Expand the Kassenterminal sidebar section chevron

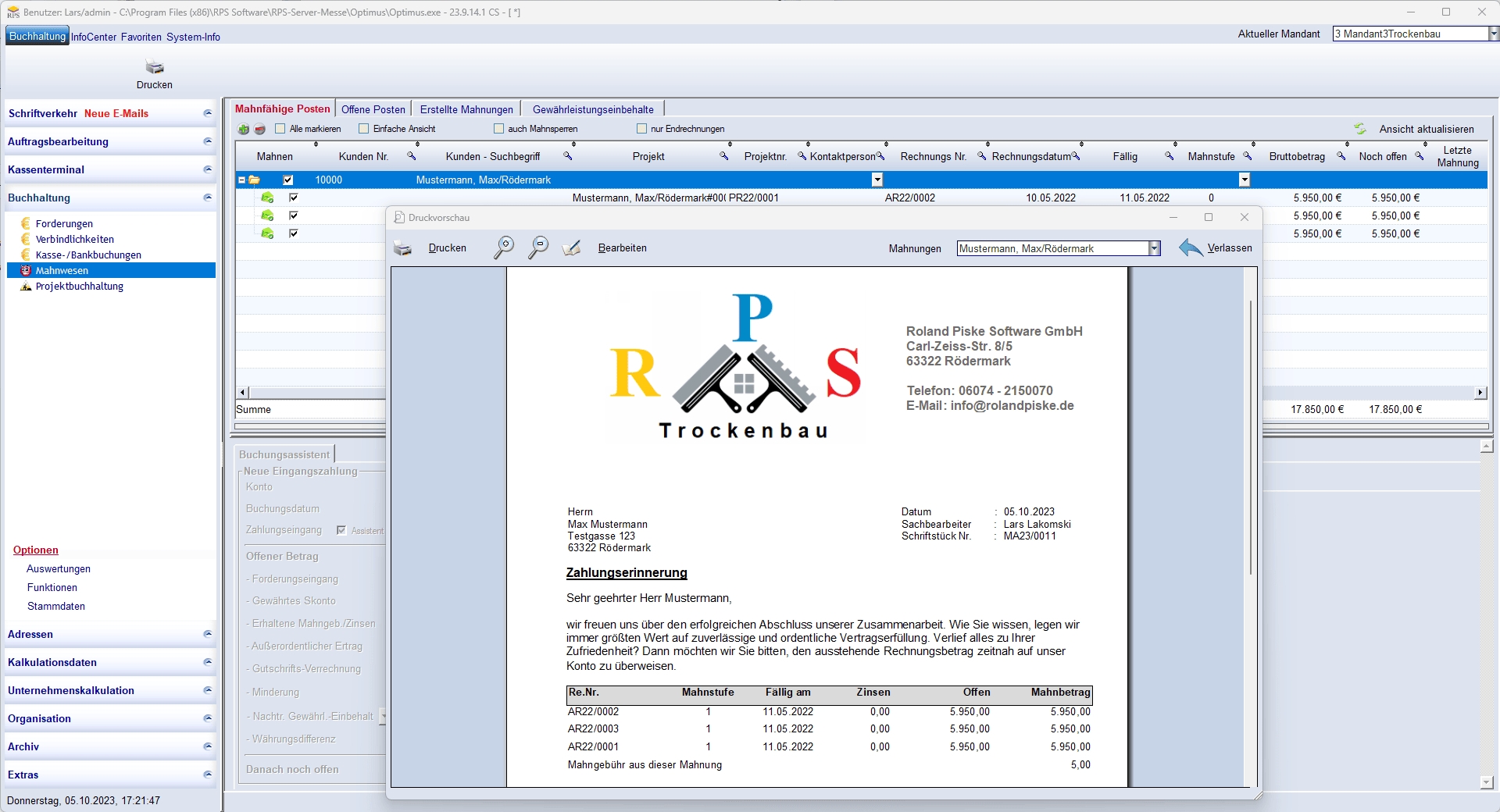[x=208, y=169]
